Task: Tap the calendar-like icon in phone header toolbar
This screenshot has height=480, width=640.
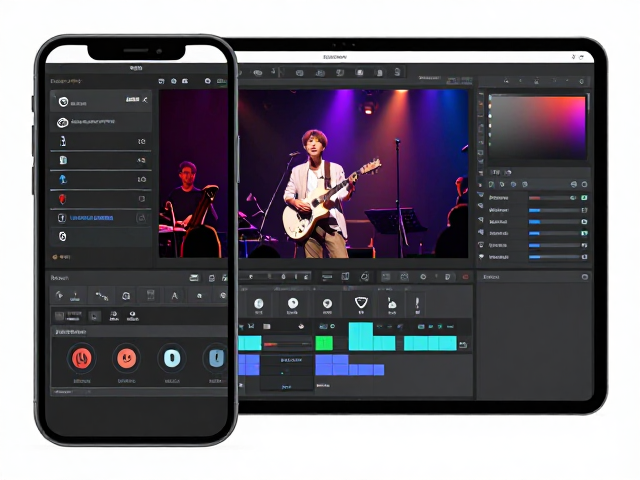Action: click(162, 81)
